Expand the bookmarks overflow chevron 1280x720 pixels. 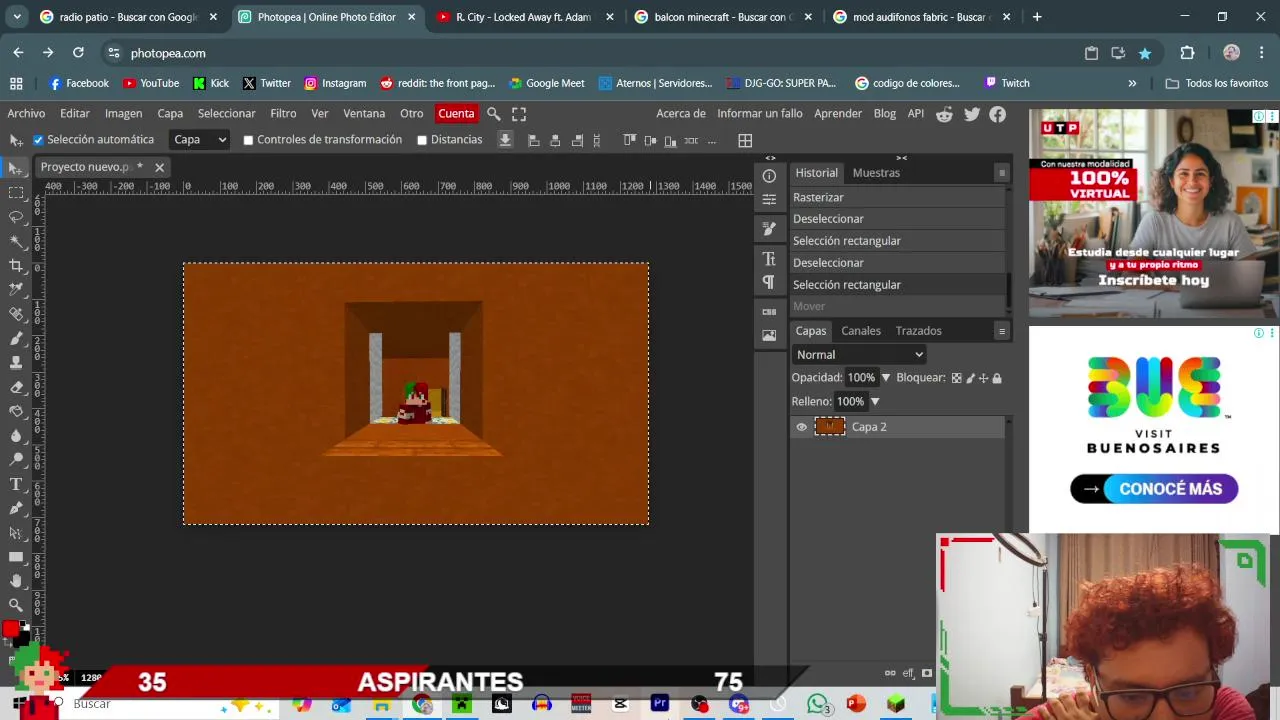pos(1132,83)
